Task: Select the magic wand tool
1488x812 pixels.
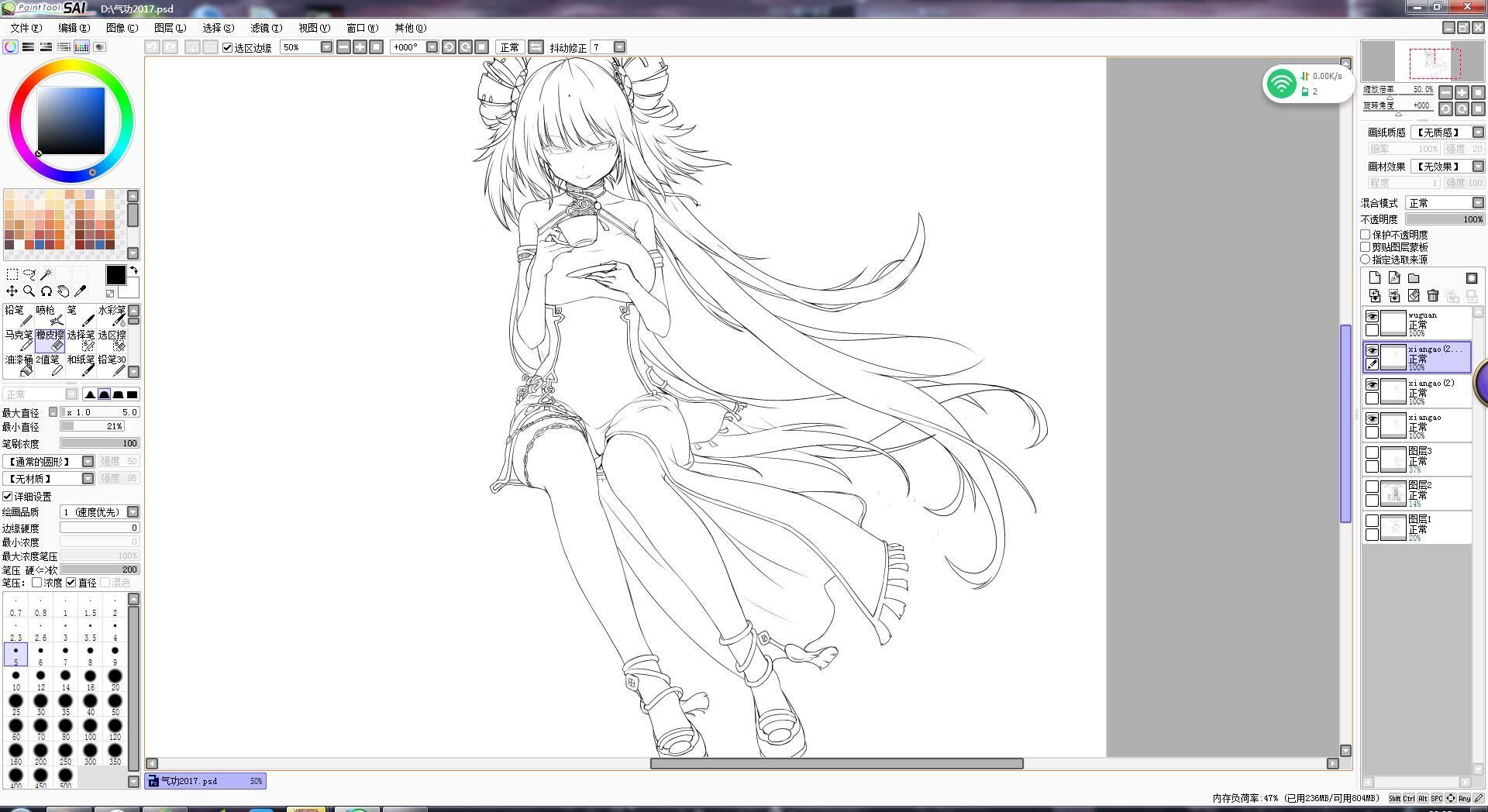Action: click(x=46, y=274)
